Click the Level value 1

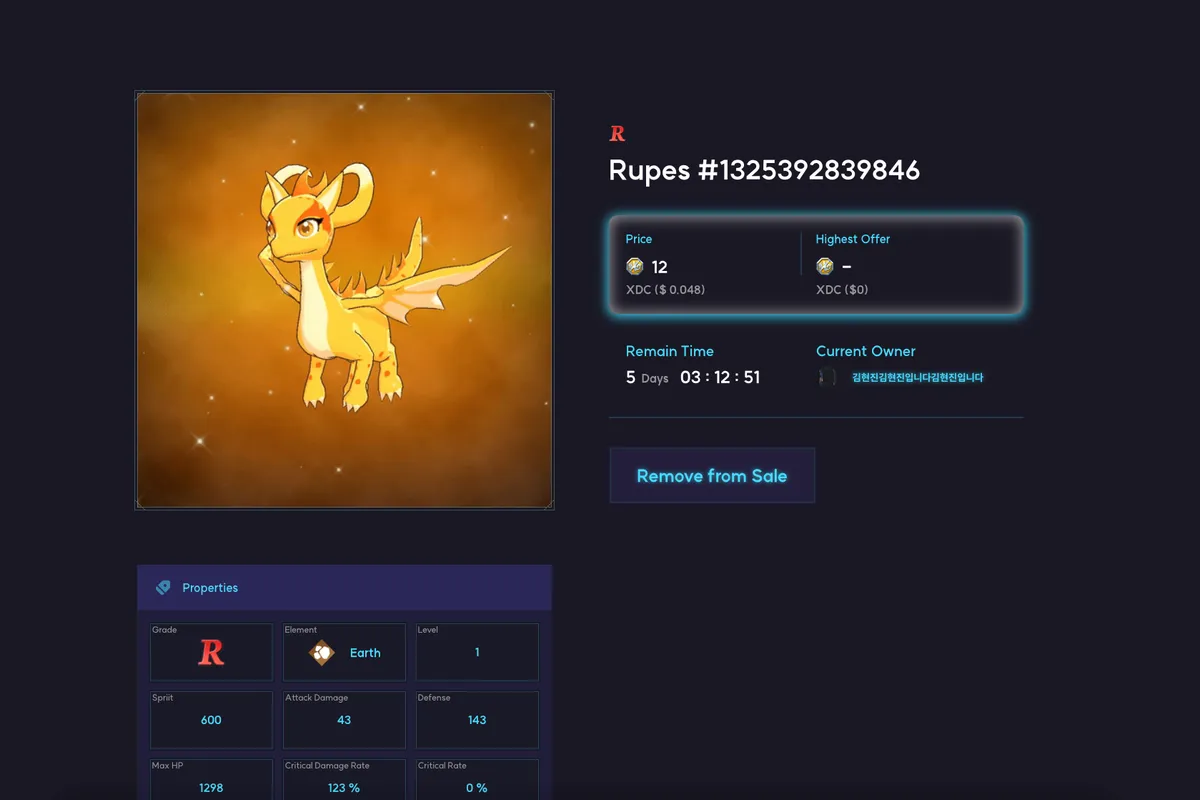[x=477, y=652]
